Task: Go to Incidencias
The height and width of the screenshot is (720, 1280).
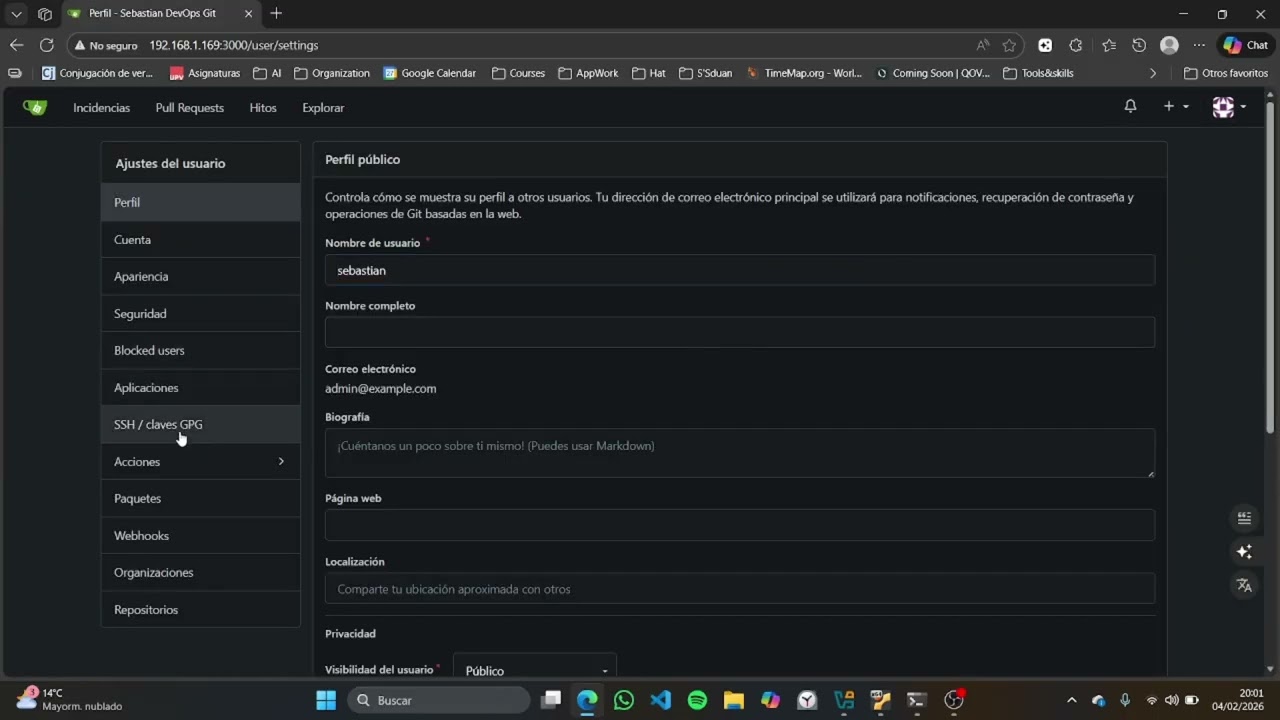Action: [101, 107]
